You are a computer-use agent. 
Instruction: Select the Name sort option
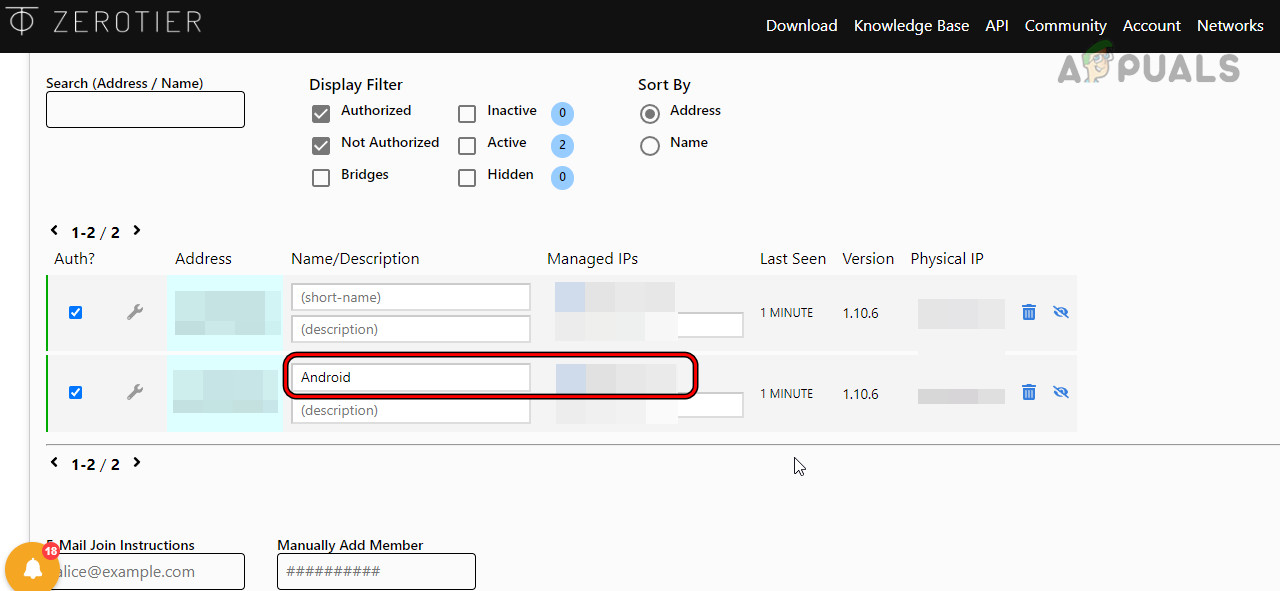click(649, 146)
